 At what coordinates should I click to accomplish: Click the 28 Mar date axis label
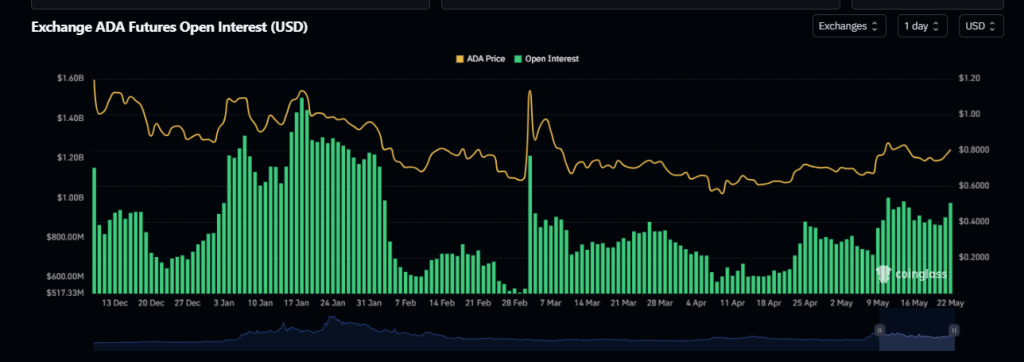[x=660, y=303]
